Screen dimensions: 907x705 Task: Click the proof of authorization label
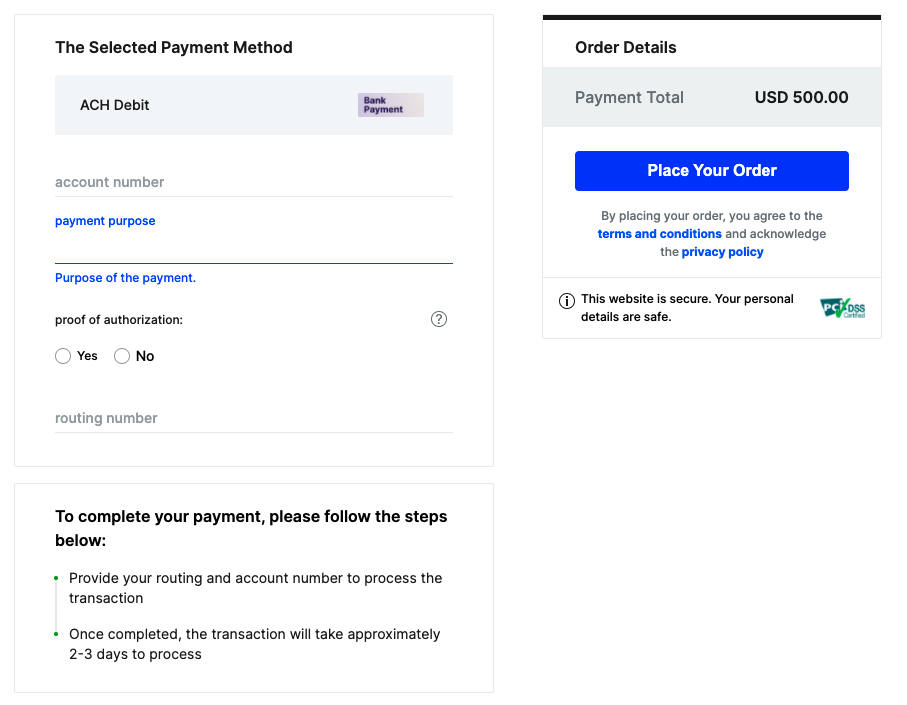pos(119,320)
